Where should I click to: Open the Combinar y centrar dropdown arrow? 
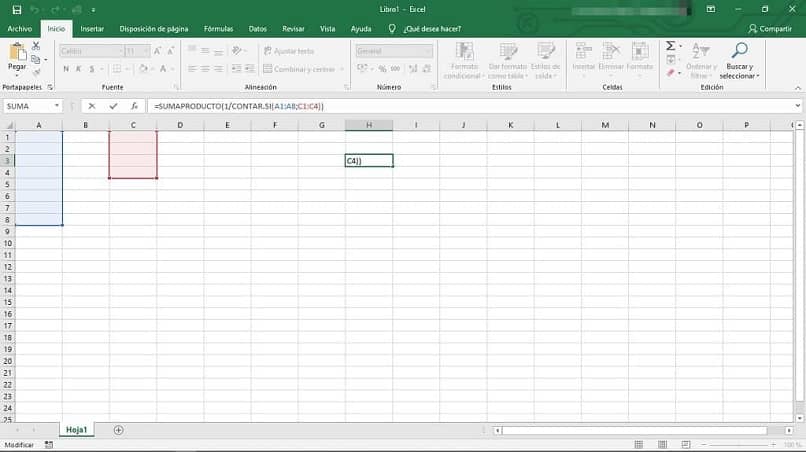pos(342,69)
